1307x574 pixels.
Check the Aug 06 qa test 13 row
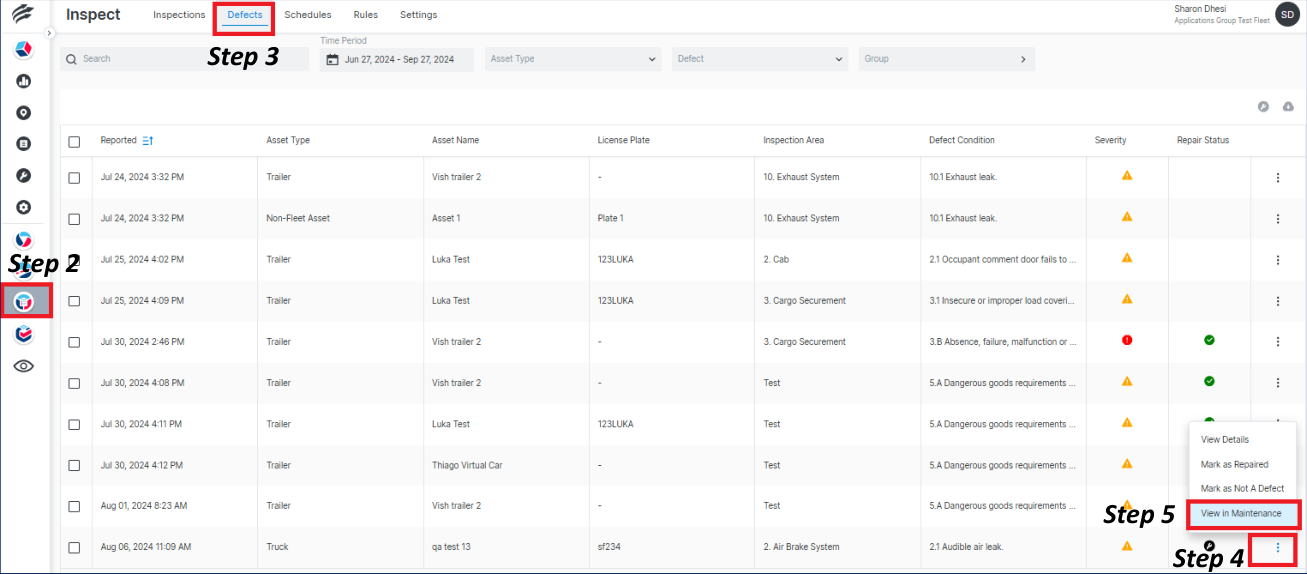[x=74, y=547]
